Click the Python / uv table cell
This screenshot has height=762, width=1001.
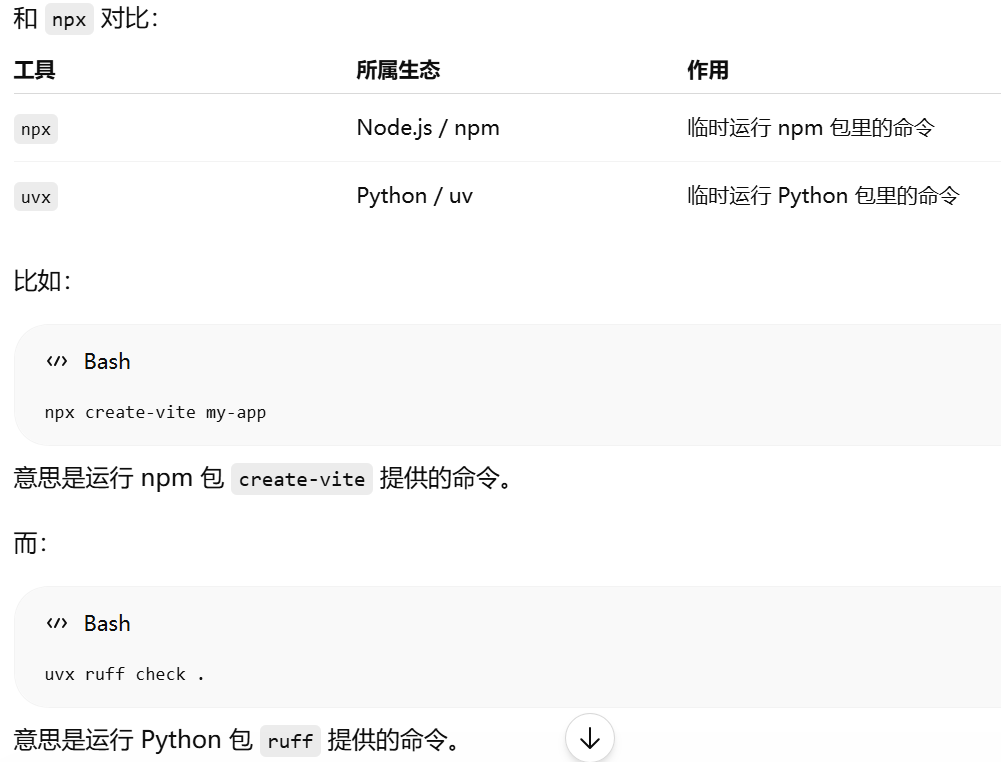click(414, 195)
